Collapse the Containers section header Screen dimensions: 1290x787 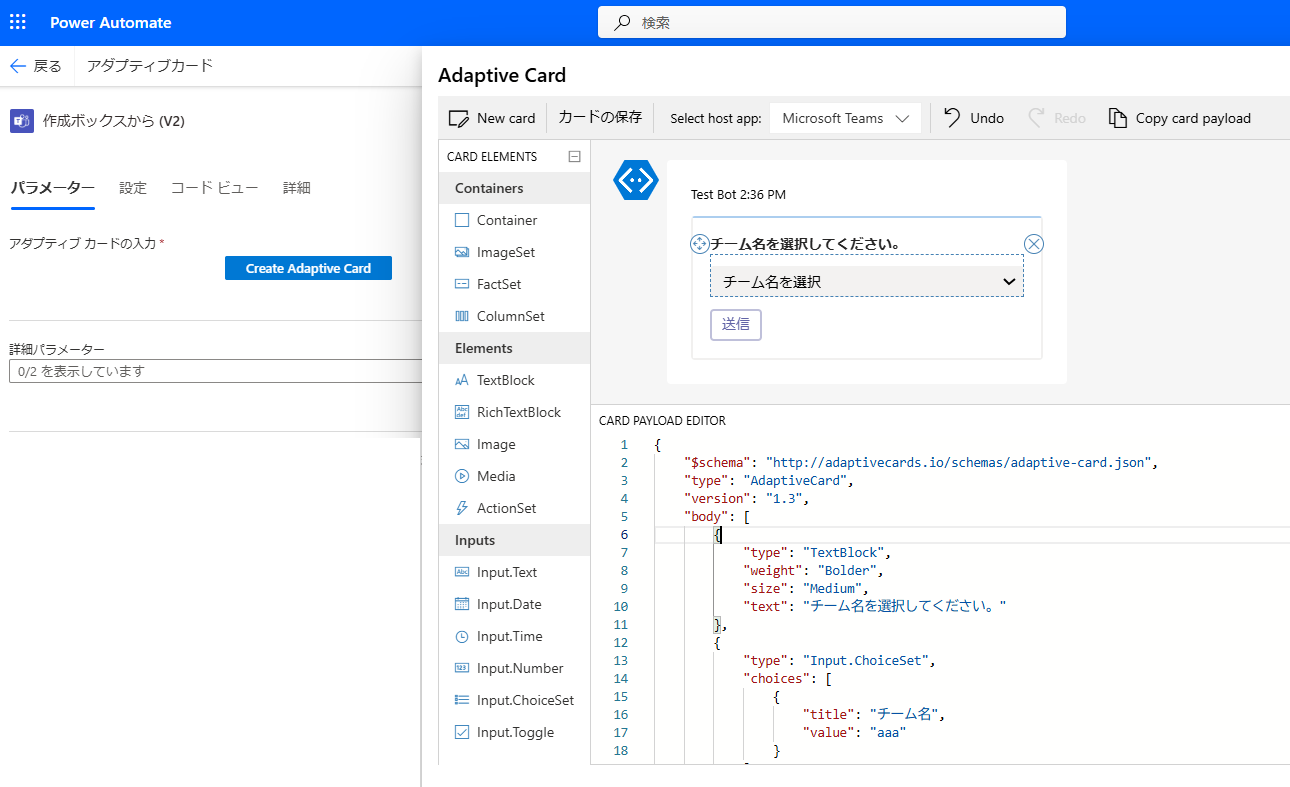(x=514, y=188)
